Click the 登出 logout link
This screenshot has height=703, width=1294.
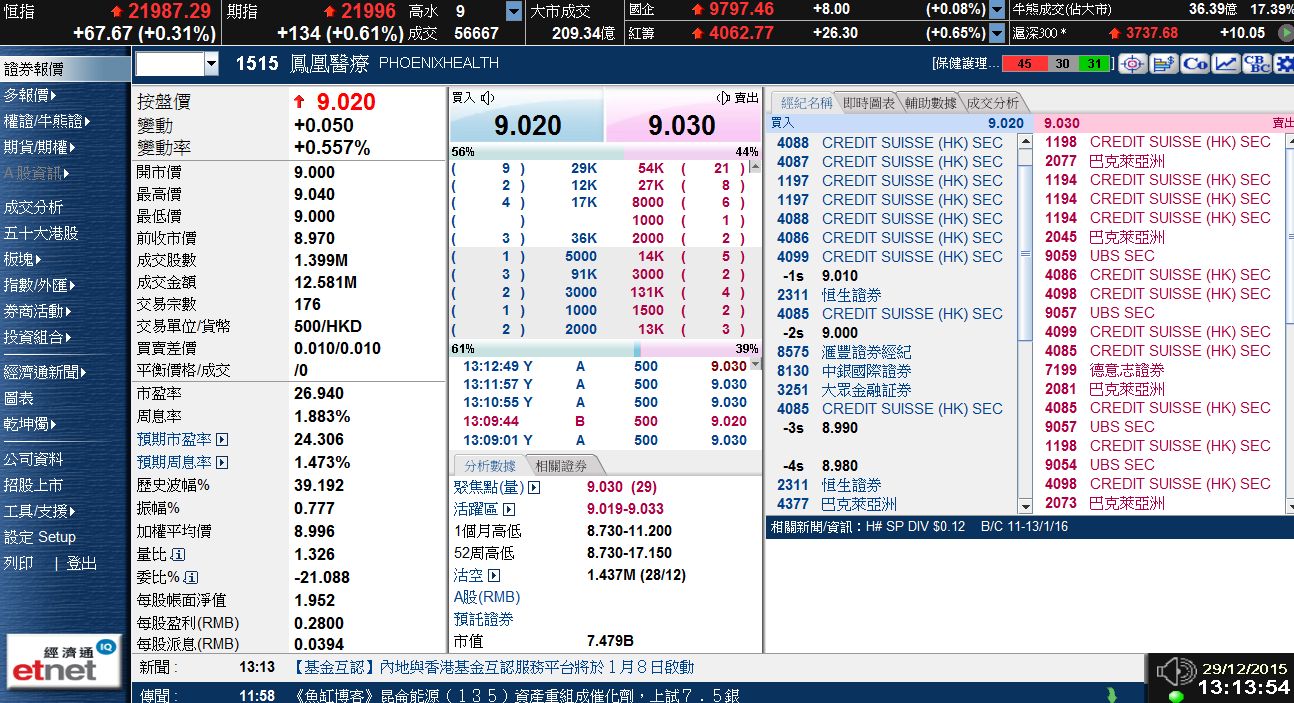82,564
